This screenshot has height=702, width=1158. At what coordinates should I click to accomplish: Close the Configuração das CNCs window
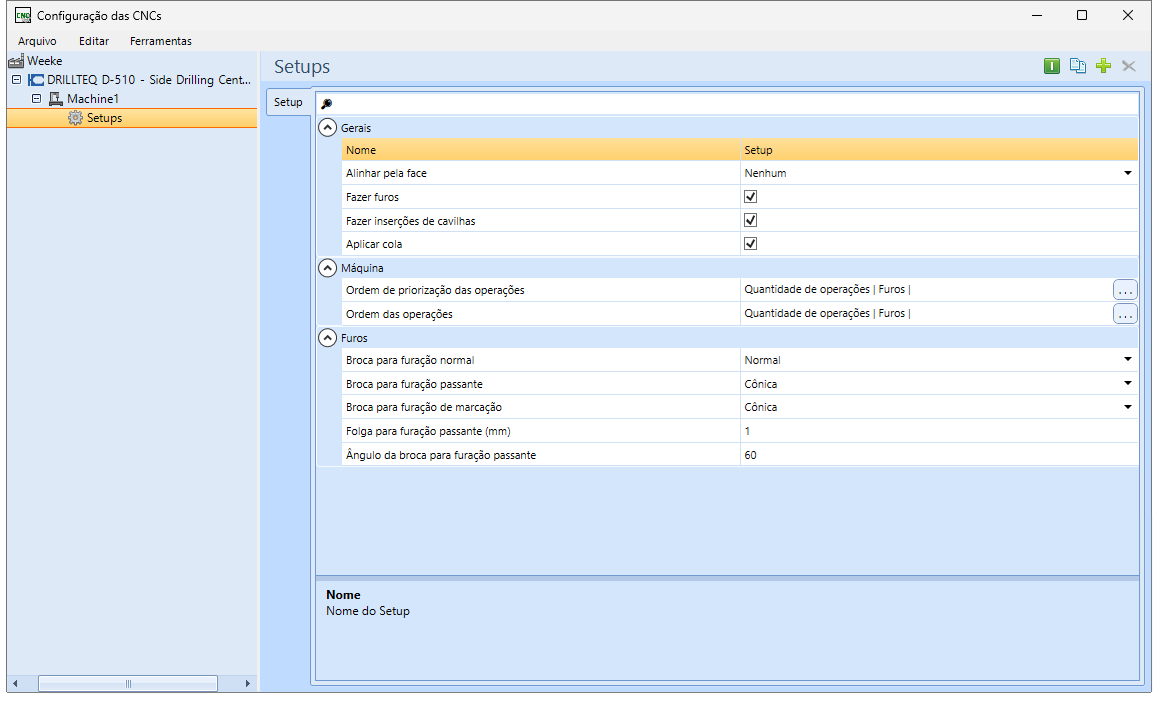point(1128,16)
